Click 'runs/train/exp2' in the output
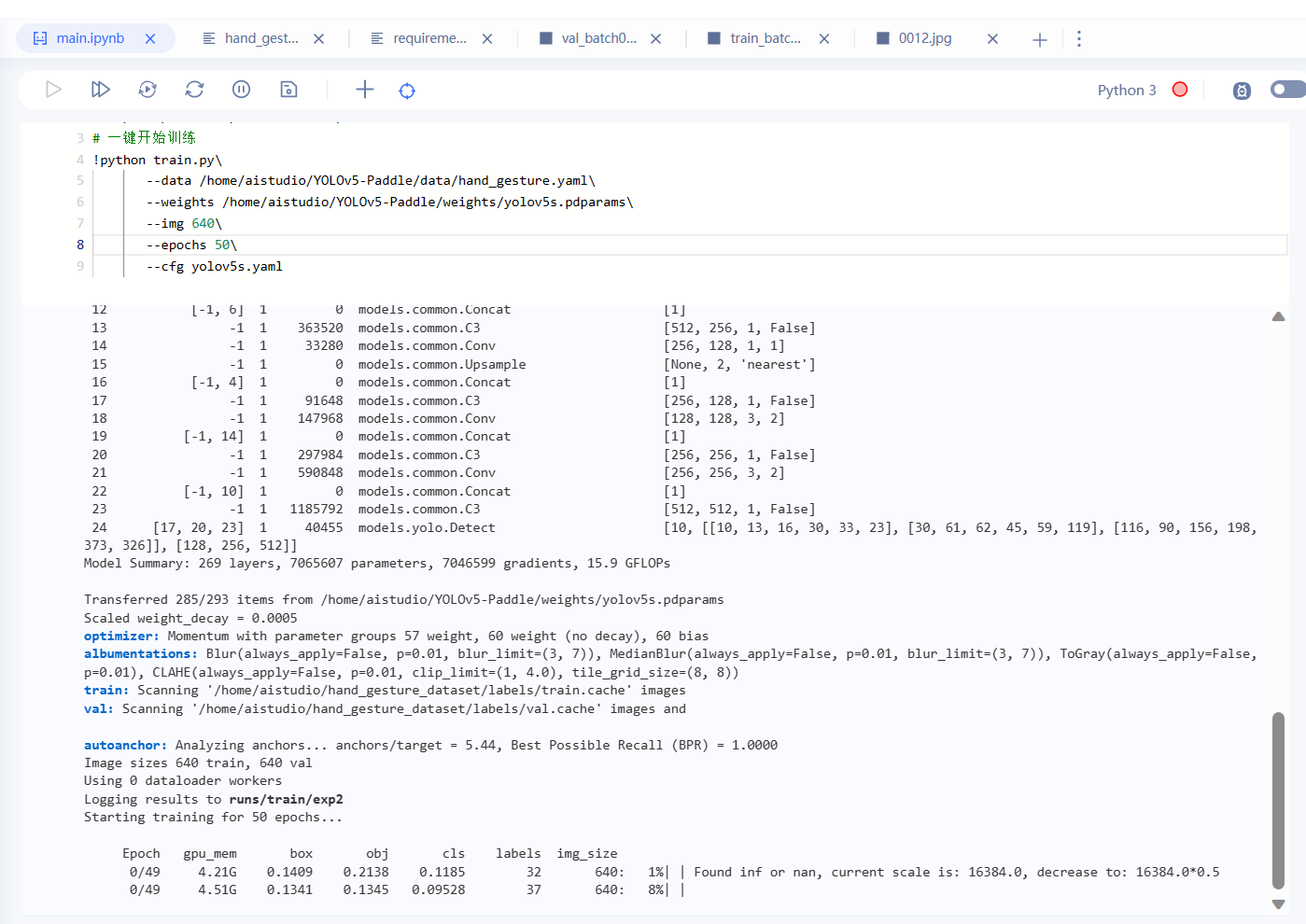 tap(286, 800)
